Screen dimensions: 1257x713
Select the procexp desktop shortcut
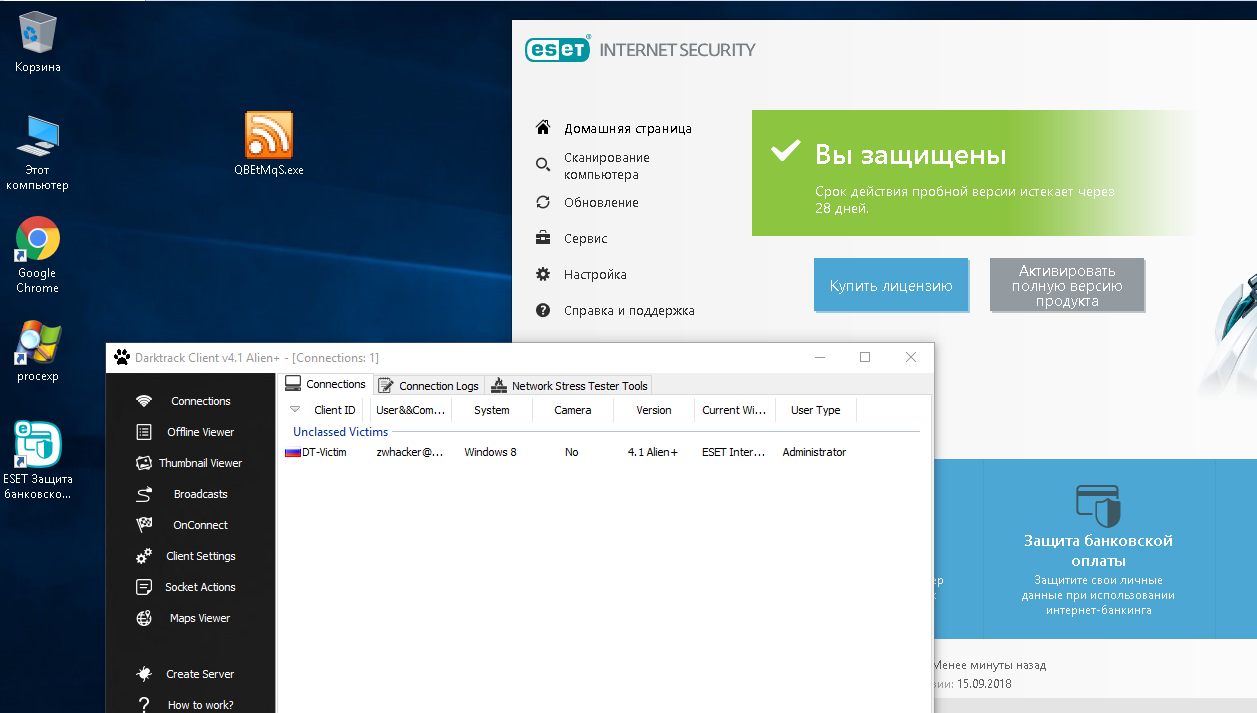click(x=38, y=351)
